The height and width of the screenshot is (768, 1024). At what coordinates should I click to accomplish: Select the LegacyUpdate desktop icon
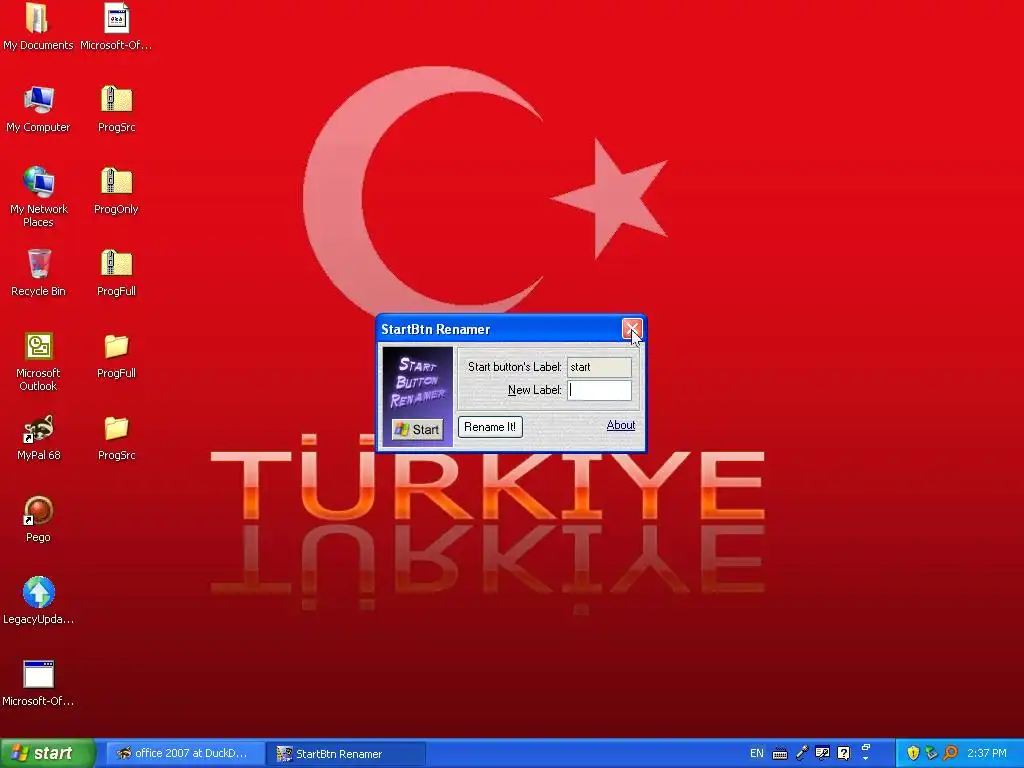pos(39,601)
